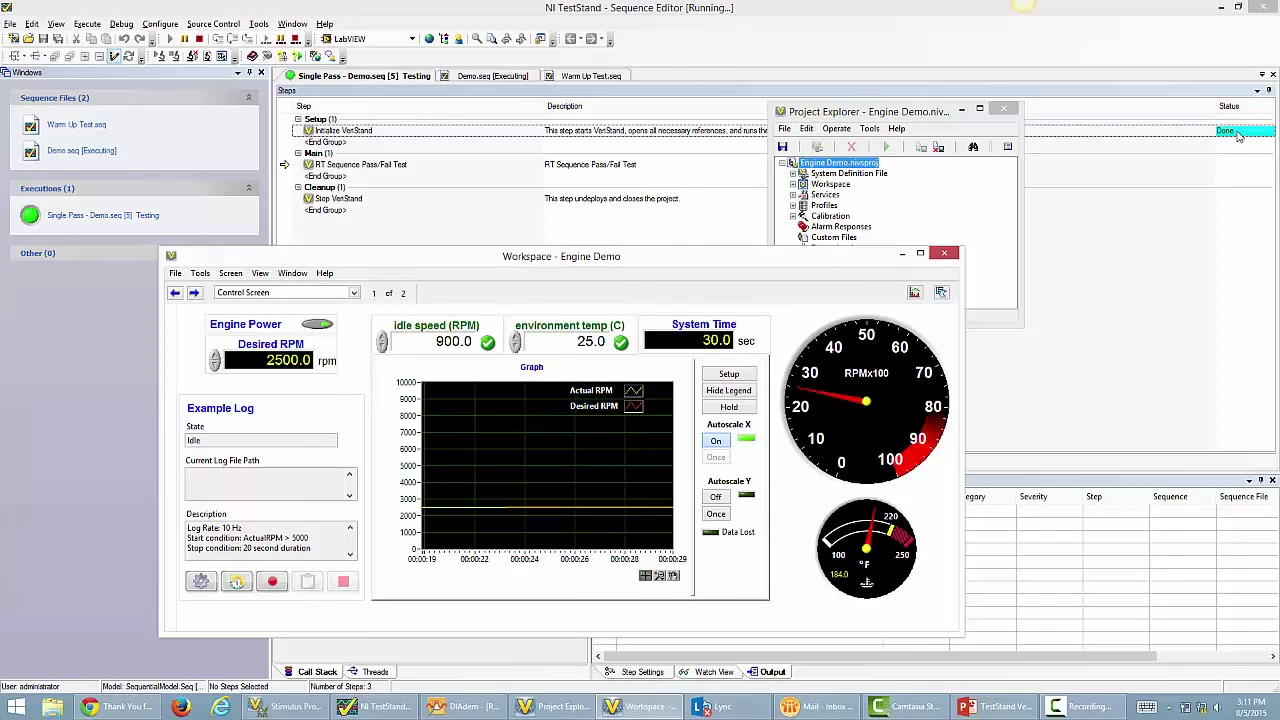
Task: Open the Execute menu in TestStand
Action: [87, 24]
